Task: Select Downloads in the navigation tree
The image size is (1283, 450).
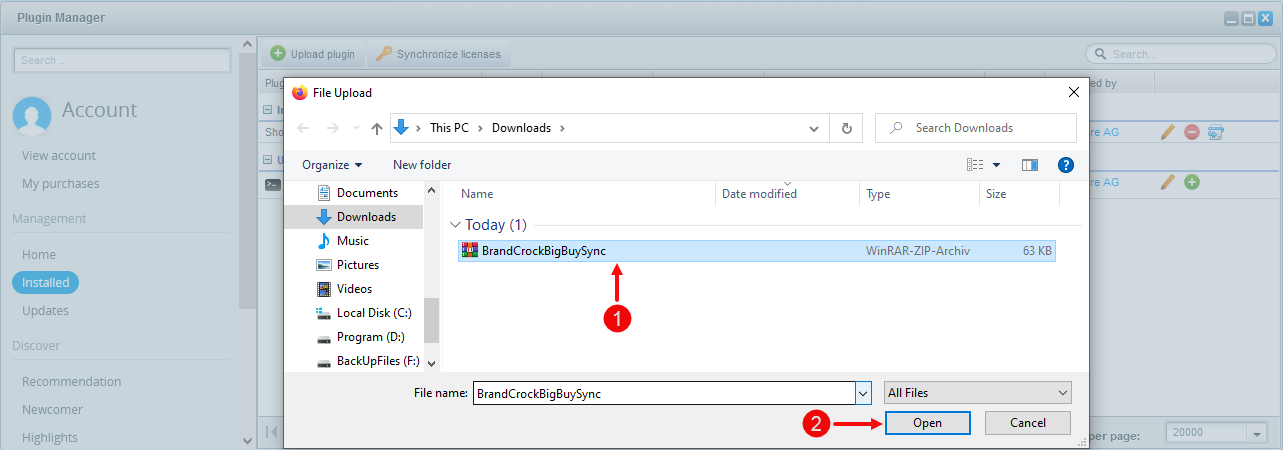Action: [366, 217]
